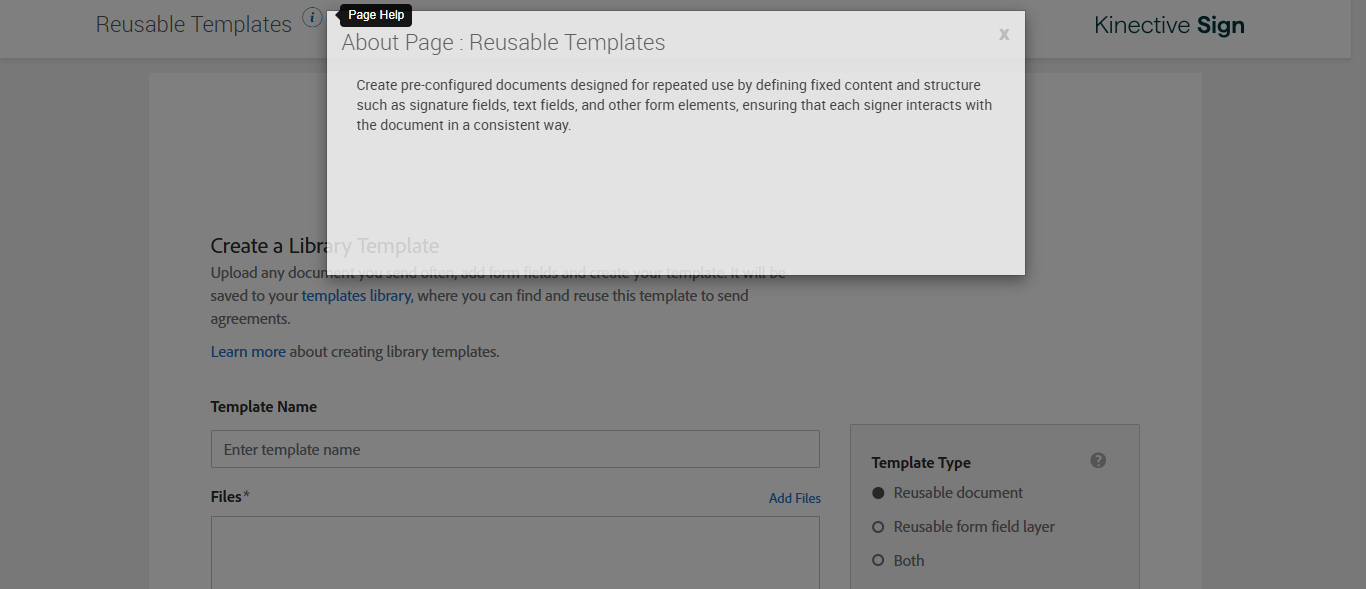The image size is (1366, 589).
Task: Click the Template Type help question icon
Action: coord(1098,461)
